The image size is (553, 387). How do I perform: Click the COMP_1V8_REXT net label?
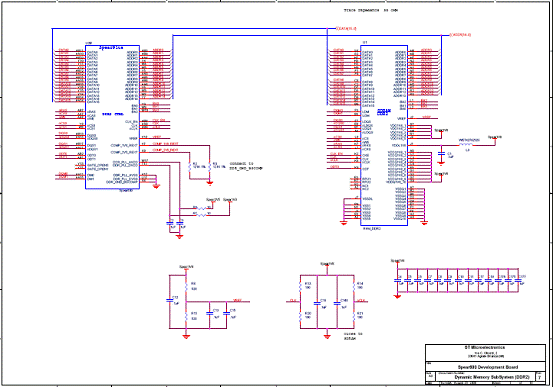[x=165, y=144]
